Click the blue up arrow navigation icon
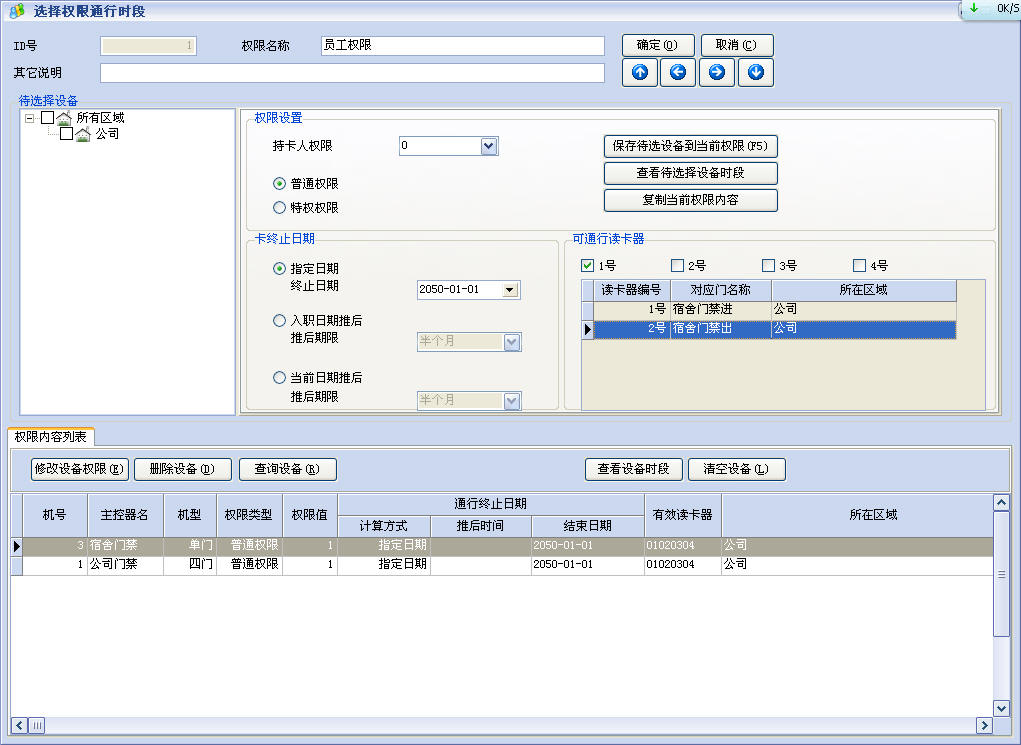Screen dimensions: 1021x745 (639, 72)
